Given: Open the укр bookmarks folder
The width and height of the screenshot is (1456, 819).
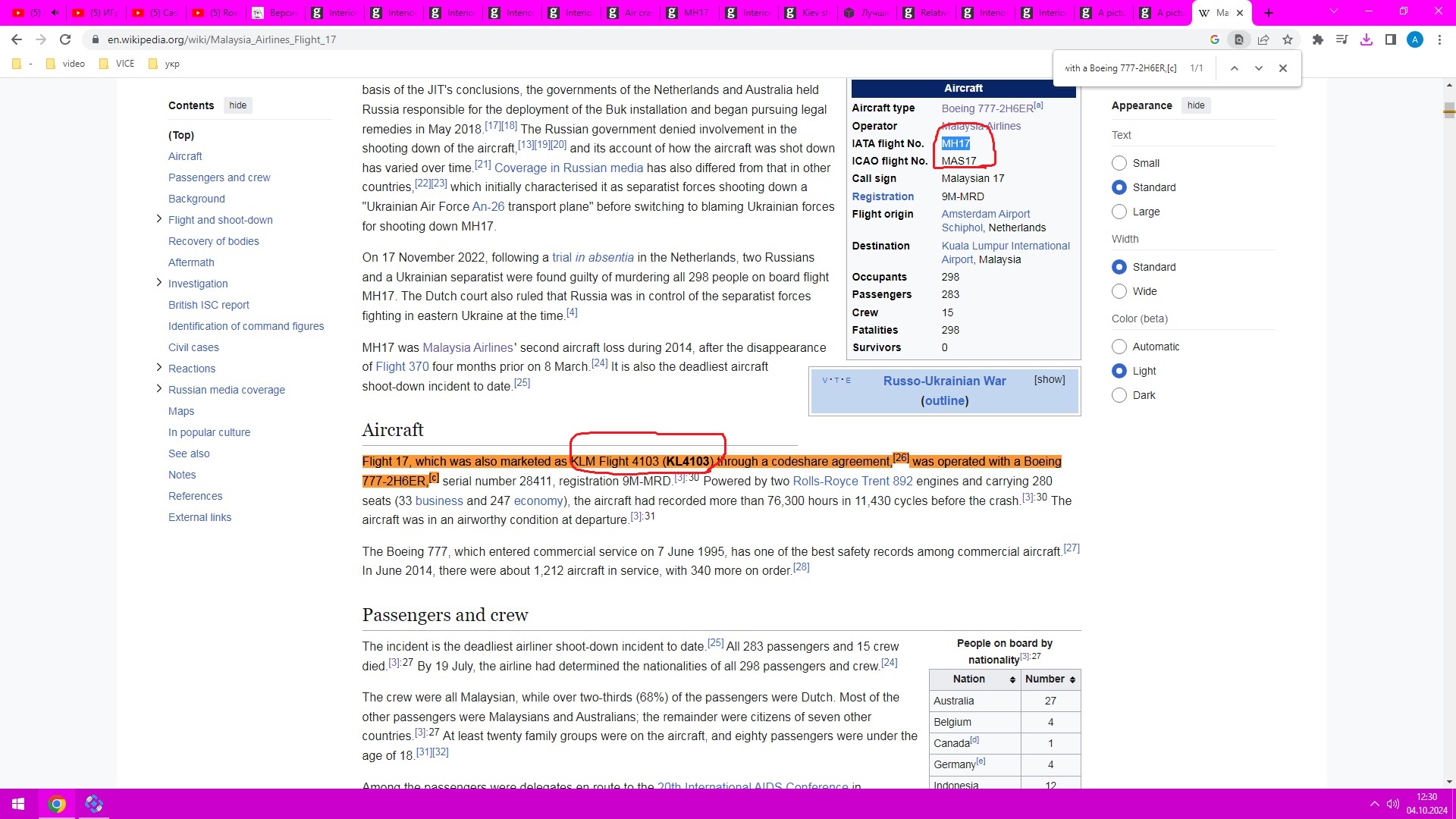Looking at the screenshot, I should click(165, 64).
